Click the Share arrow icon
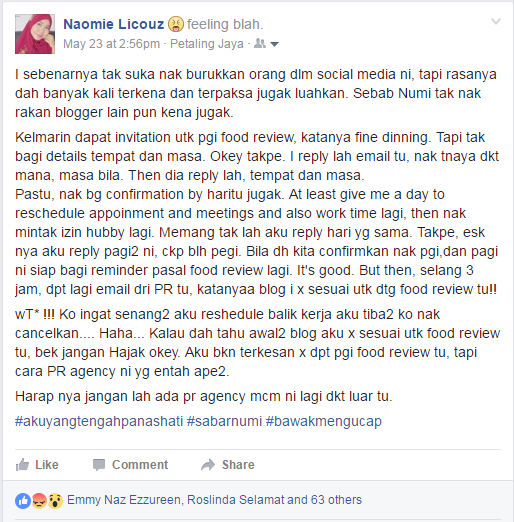 [208, 465]
